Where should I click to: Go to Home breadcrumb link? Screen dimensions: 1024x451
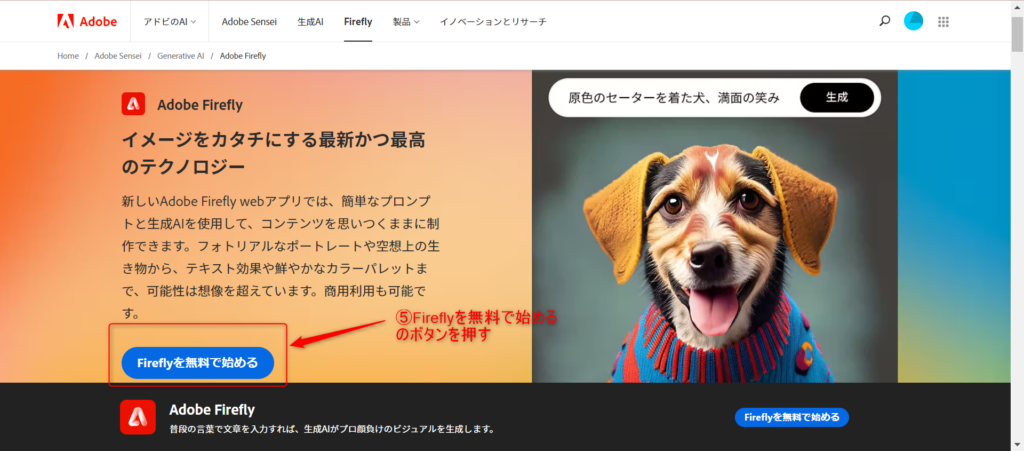[x=68, y=56]
